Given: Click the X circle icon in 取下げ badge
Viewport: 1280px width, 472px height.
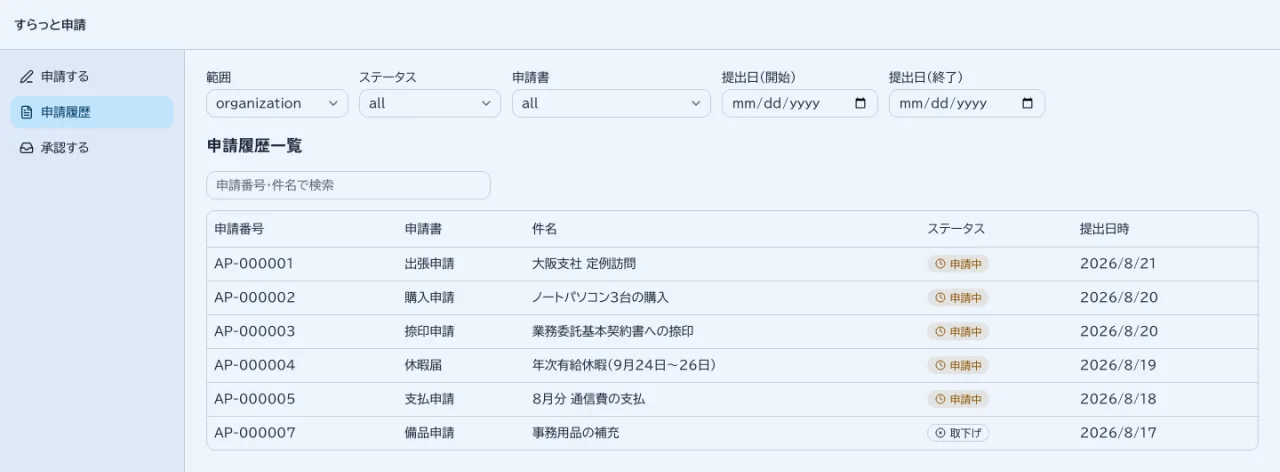Looking at the screenshot, I should point(940,434).
